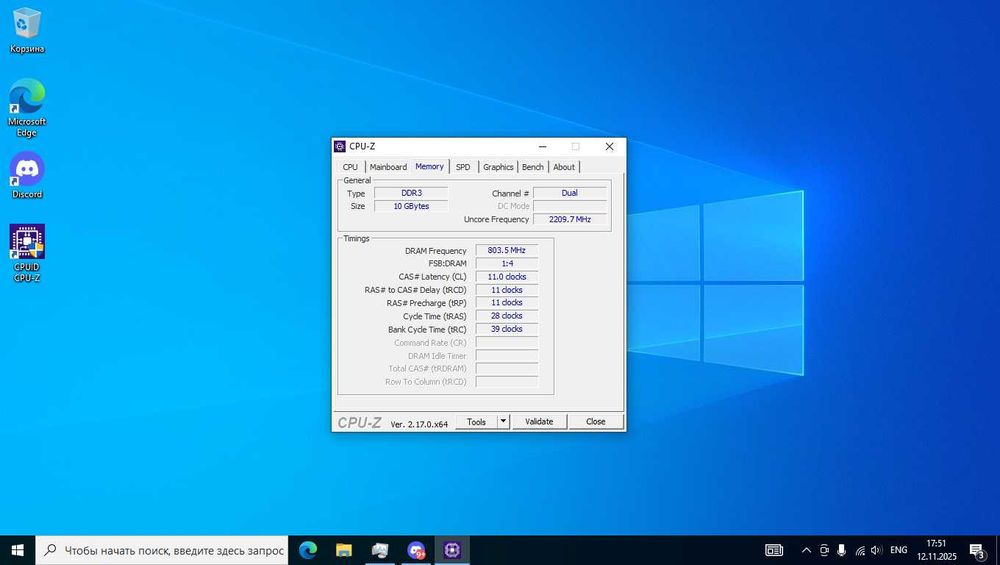Switch to the Mainboard tab
This screenshot has height=565, width=1000.
(x=388, y=167)
